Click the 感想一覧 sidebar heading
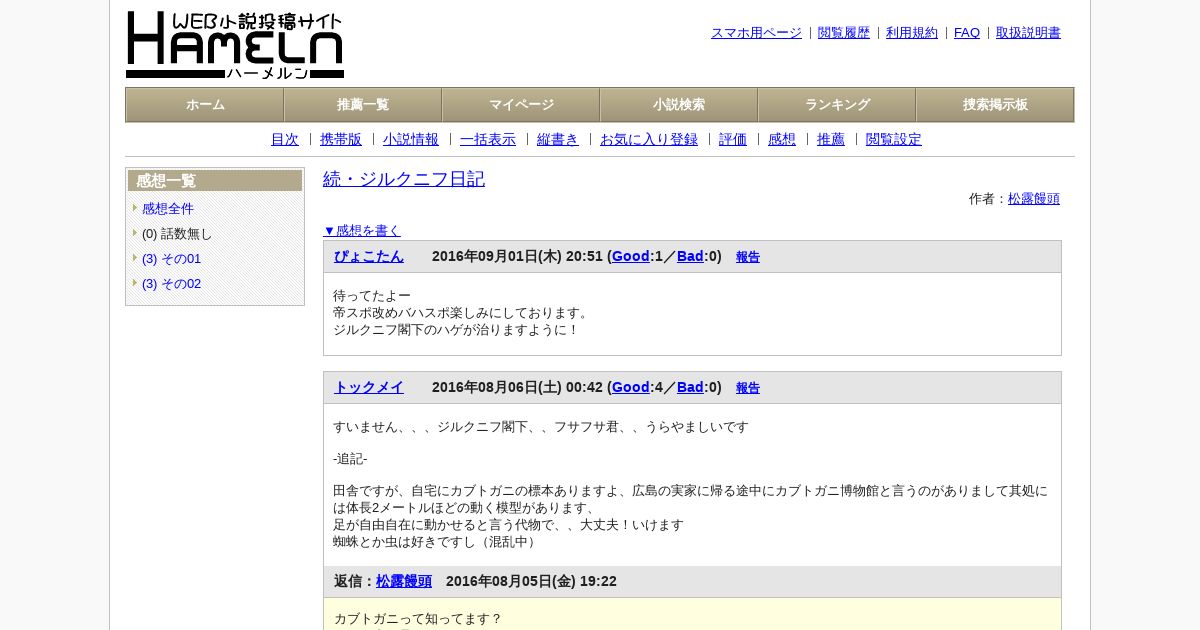Image resolution: width=1200 pixels, height=630 pixels. 215,181
